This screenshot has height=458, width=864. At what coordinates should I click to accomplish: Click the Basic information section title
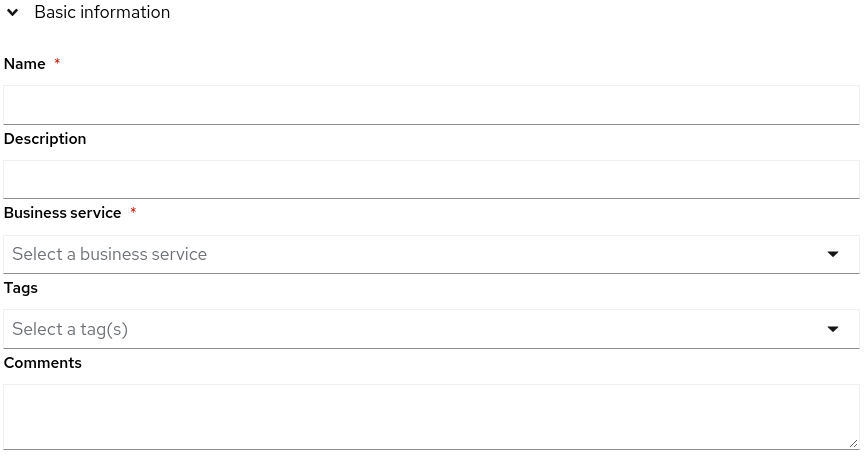(102, 13)
